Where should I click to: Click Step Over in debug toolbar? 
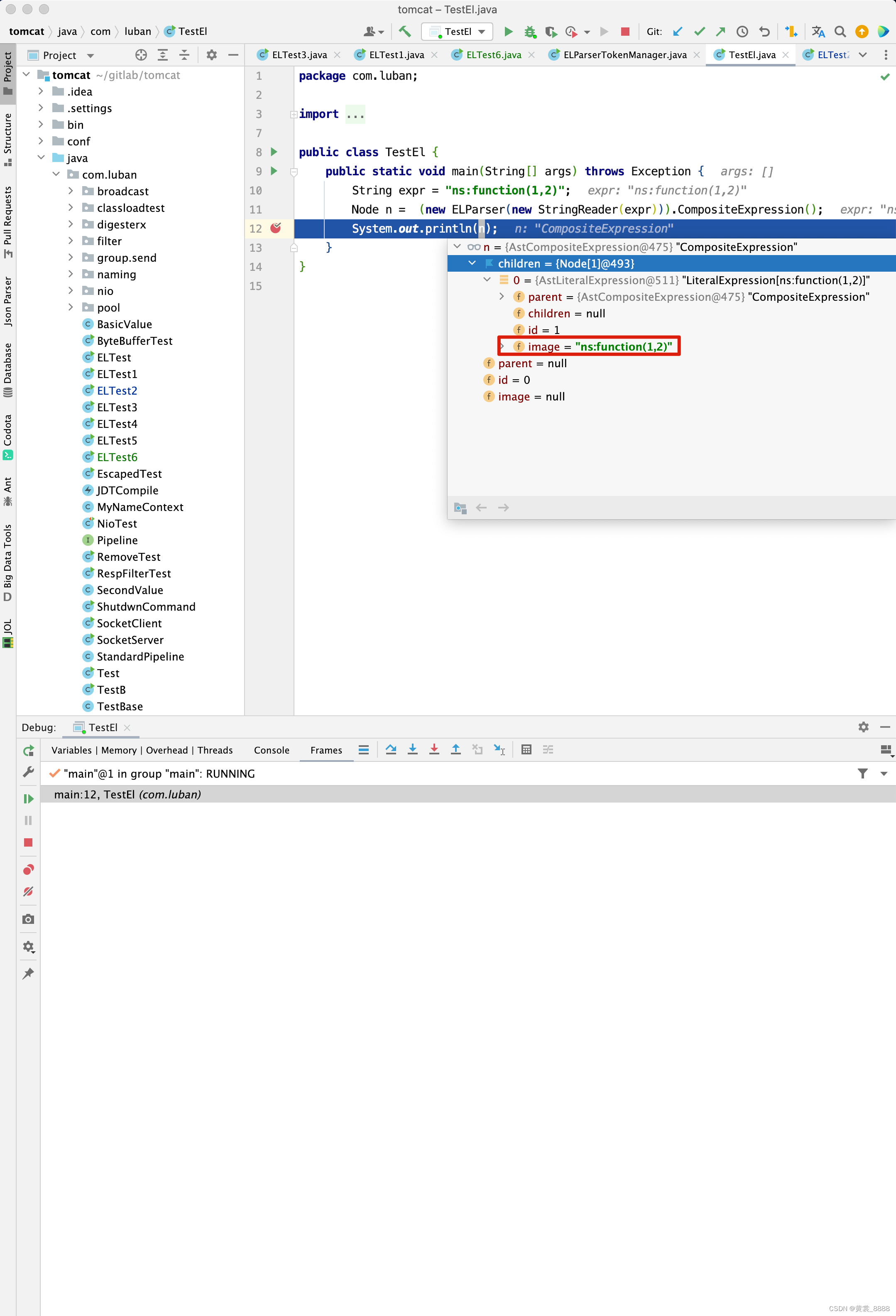[391, 749]
